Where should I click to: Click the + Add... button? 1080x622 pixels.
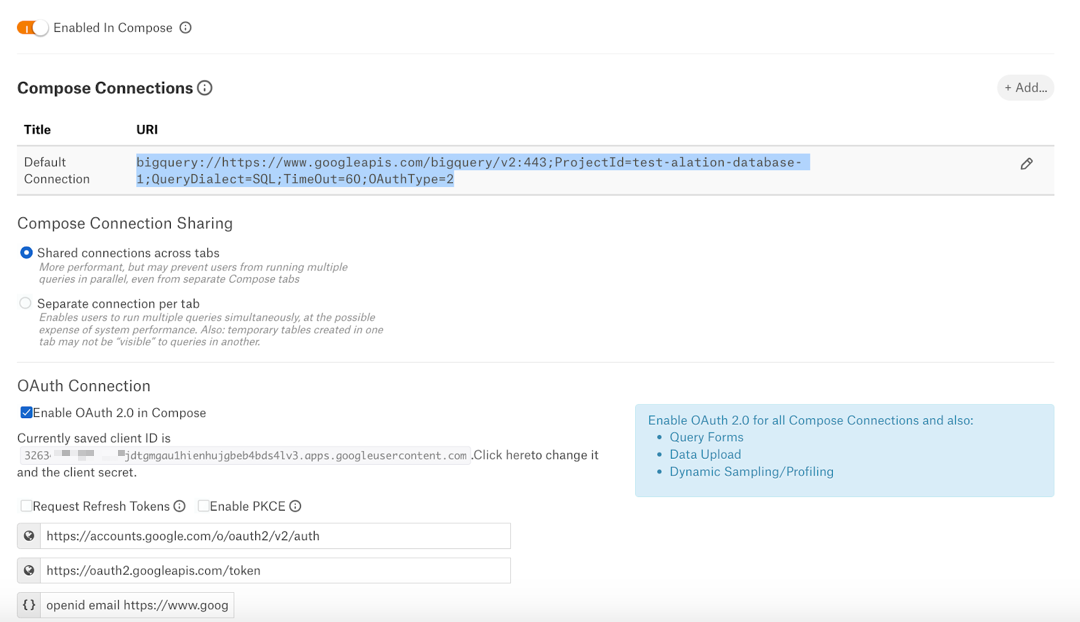[x=1025, y=87]
